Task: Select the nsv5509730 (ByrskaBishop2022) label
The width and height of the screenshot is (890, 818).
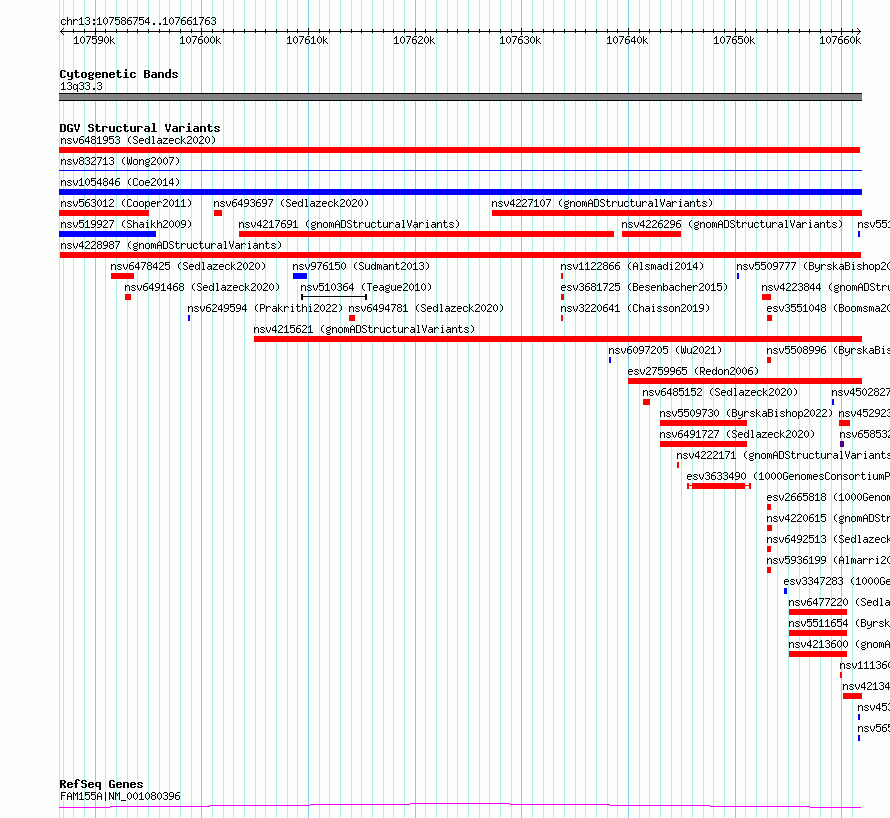Action: pos(746,413)
